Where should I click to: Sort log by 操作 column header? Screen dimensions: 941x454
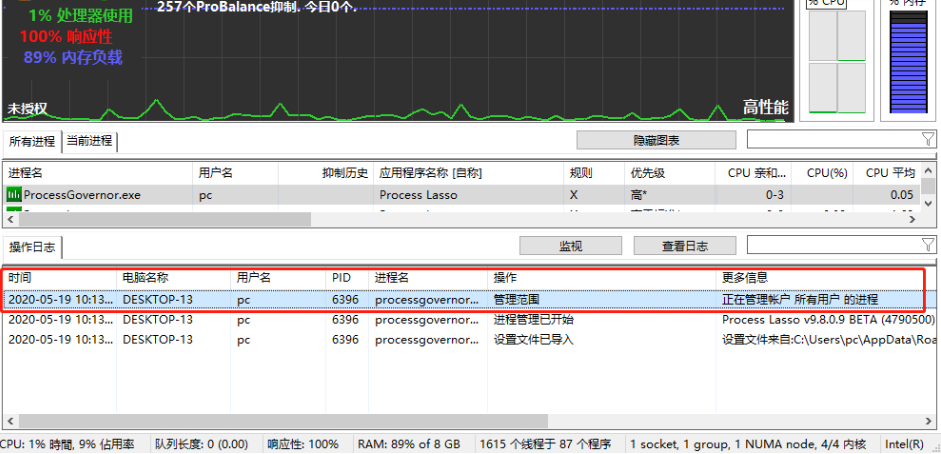pos(602,278)
